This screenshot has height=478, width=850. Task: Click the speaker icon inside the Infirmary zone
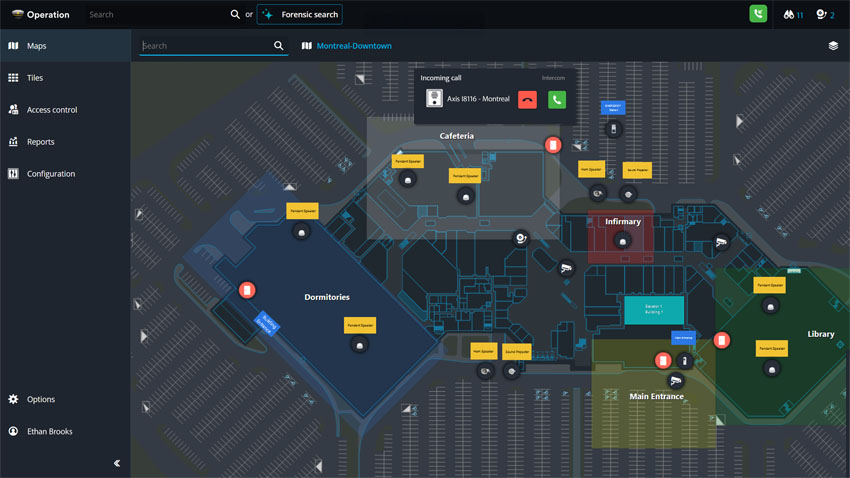click(622, 241)
